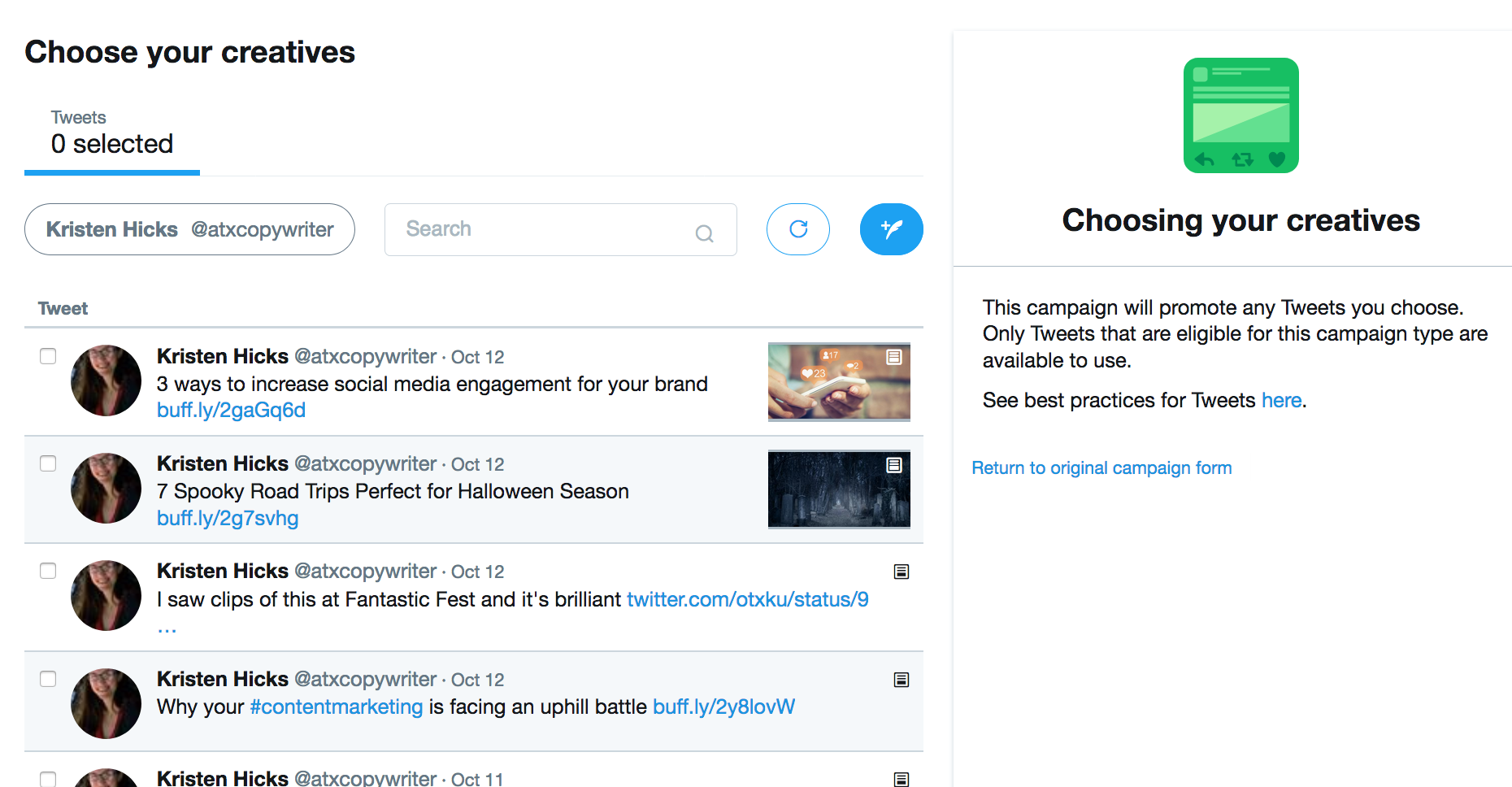
Task: Select the social media engagement tweet checkbox
Action: [48, 356]
